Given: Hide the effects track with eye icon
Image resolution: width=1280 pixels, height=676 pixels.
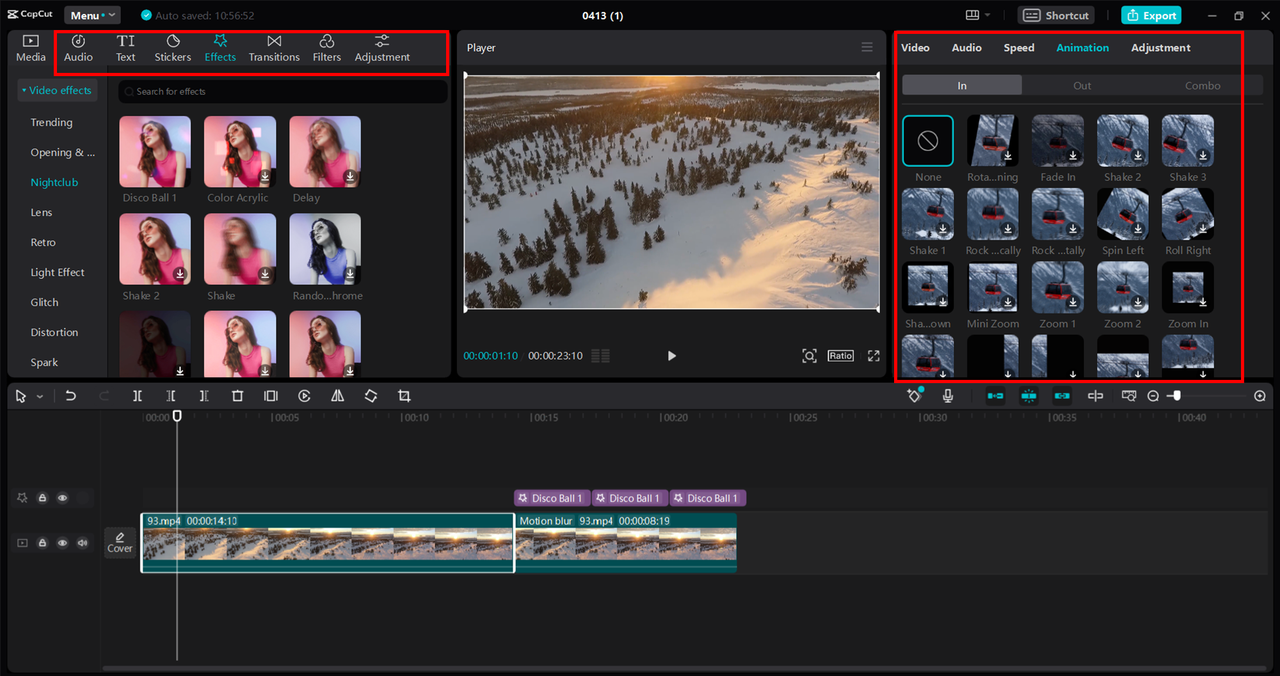Looking at the screenshot, I should click(62, 497).
